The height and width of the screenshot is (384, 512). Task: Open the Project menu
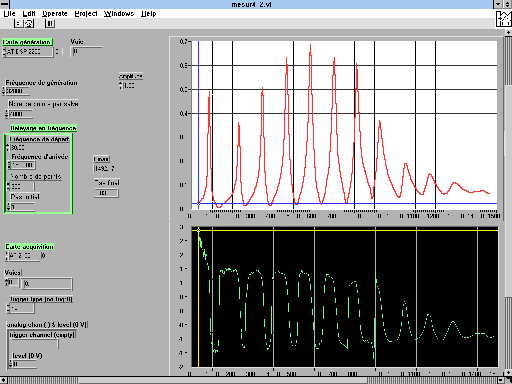click(86, 14)
